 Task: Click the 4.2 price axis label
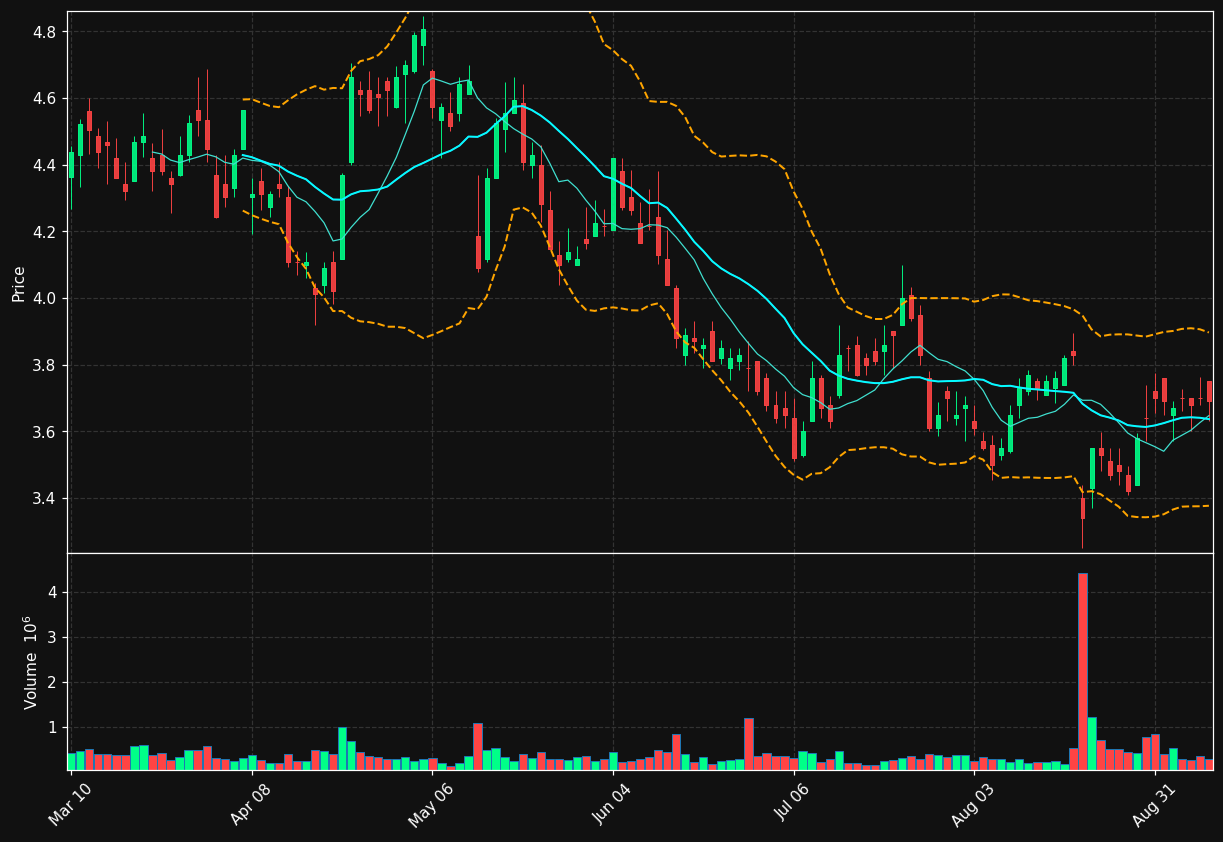(45, 232)
